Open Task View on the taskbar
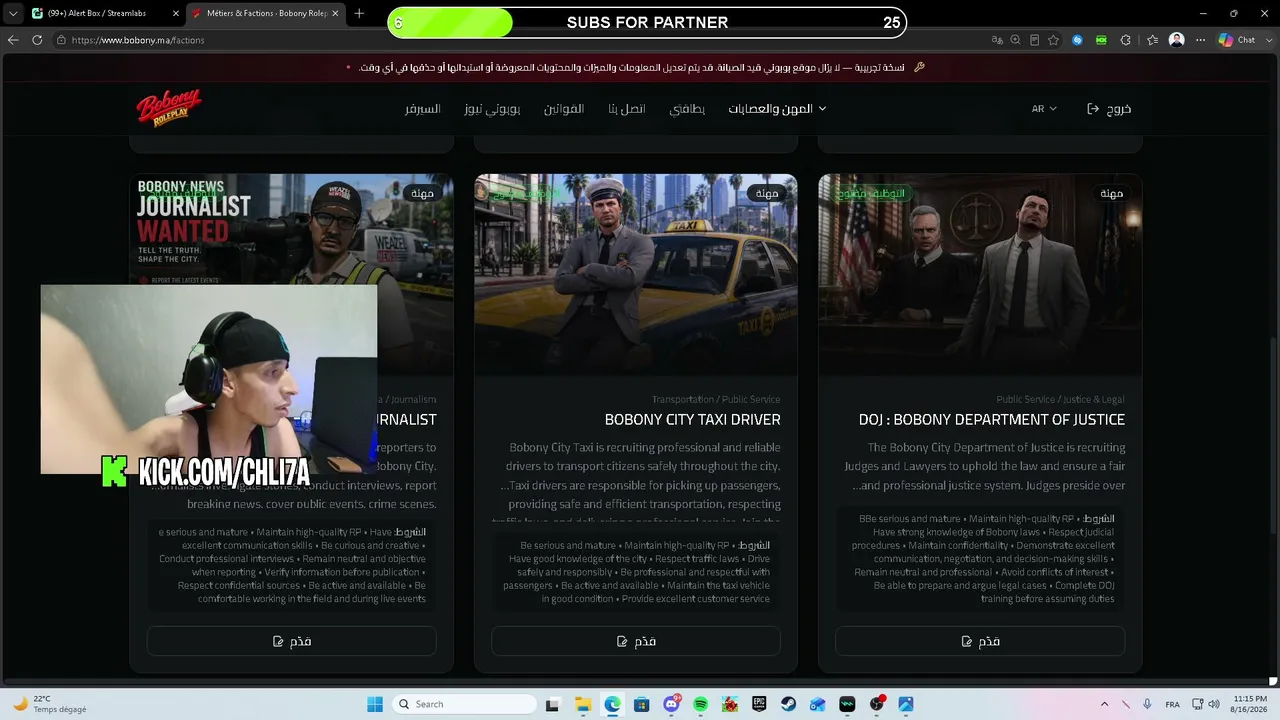This screenshot has width=1280, height=720. [552, 704]
